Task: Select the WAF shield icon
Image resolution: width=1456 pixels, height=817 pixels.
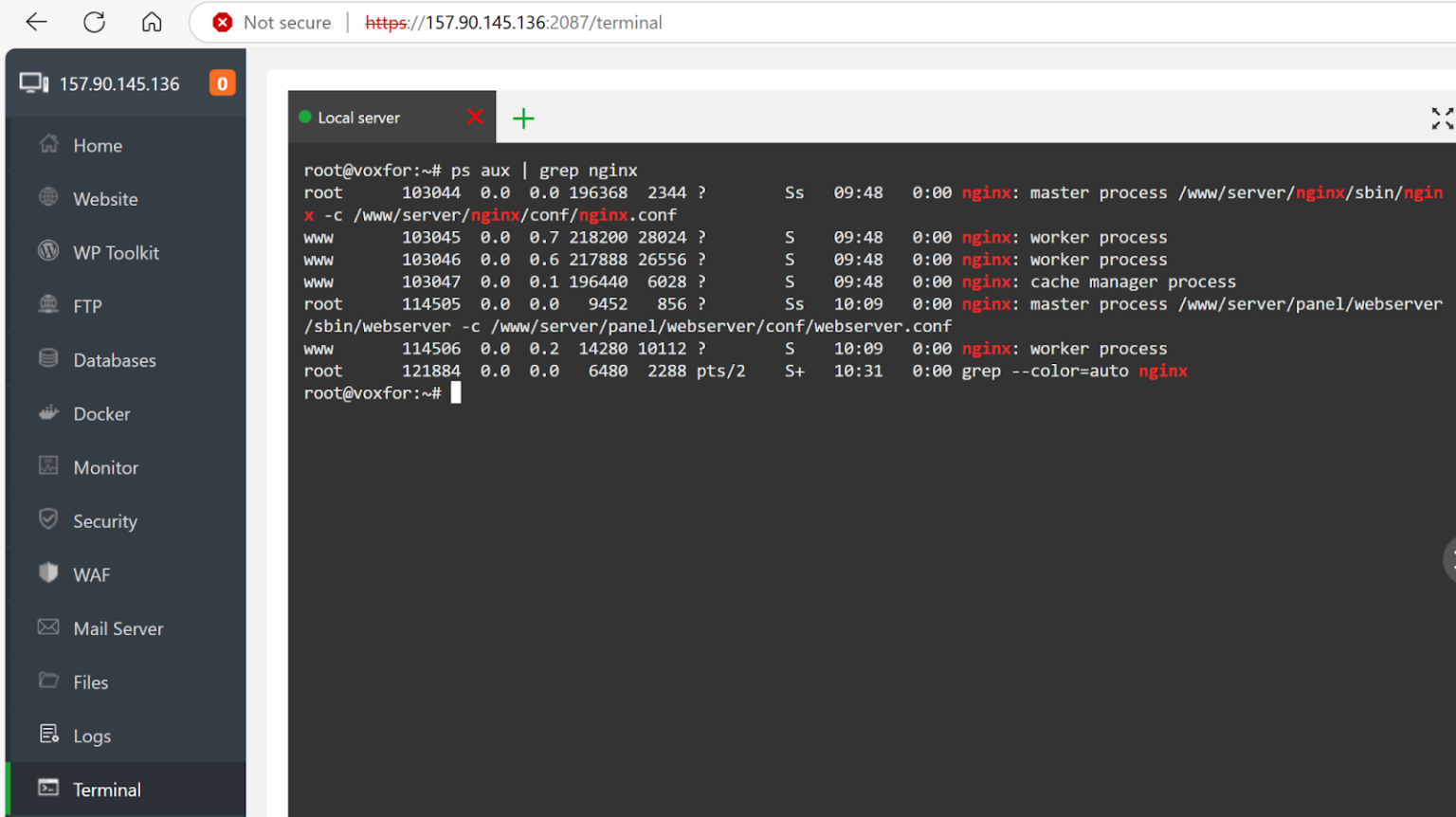Action: [48, 573]
